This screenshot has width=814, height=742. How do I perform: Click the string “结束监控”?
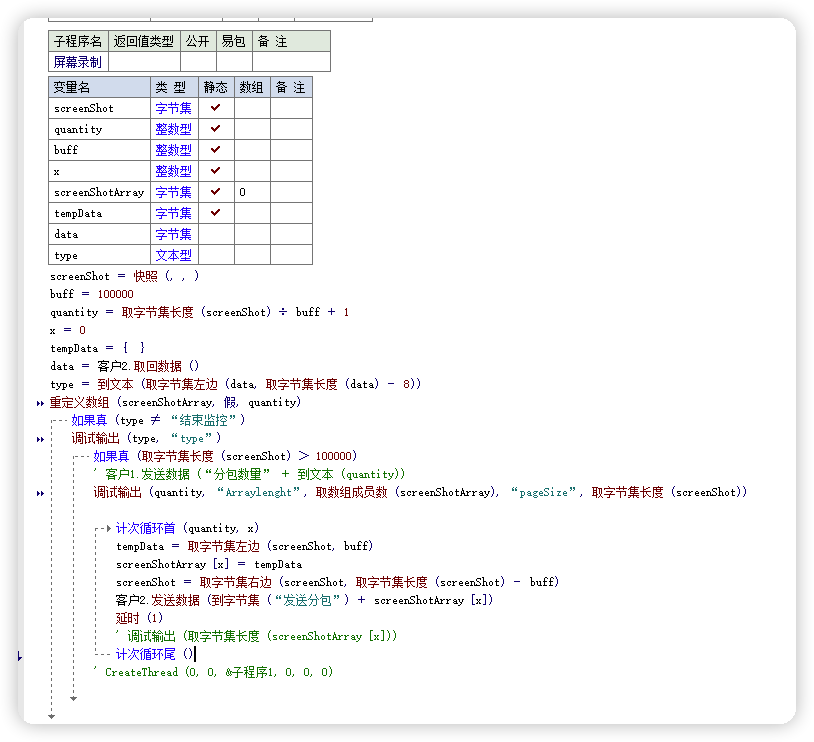(204, 420)
